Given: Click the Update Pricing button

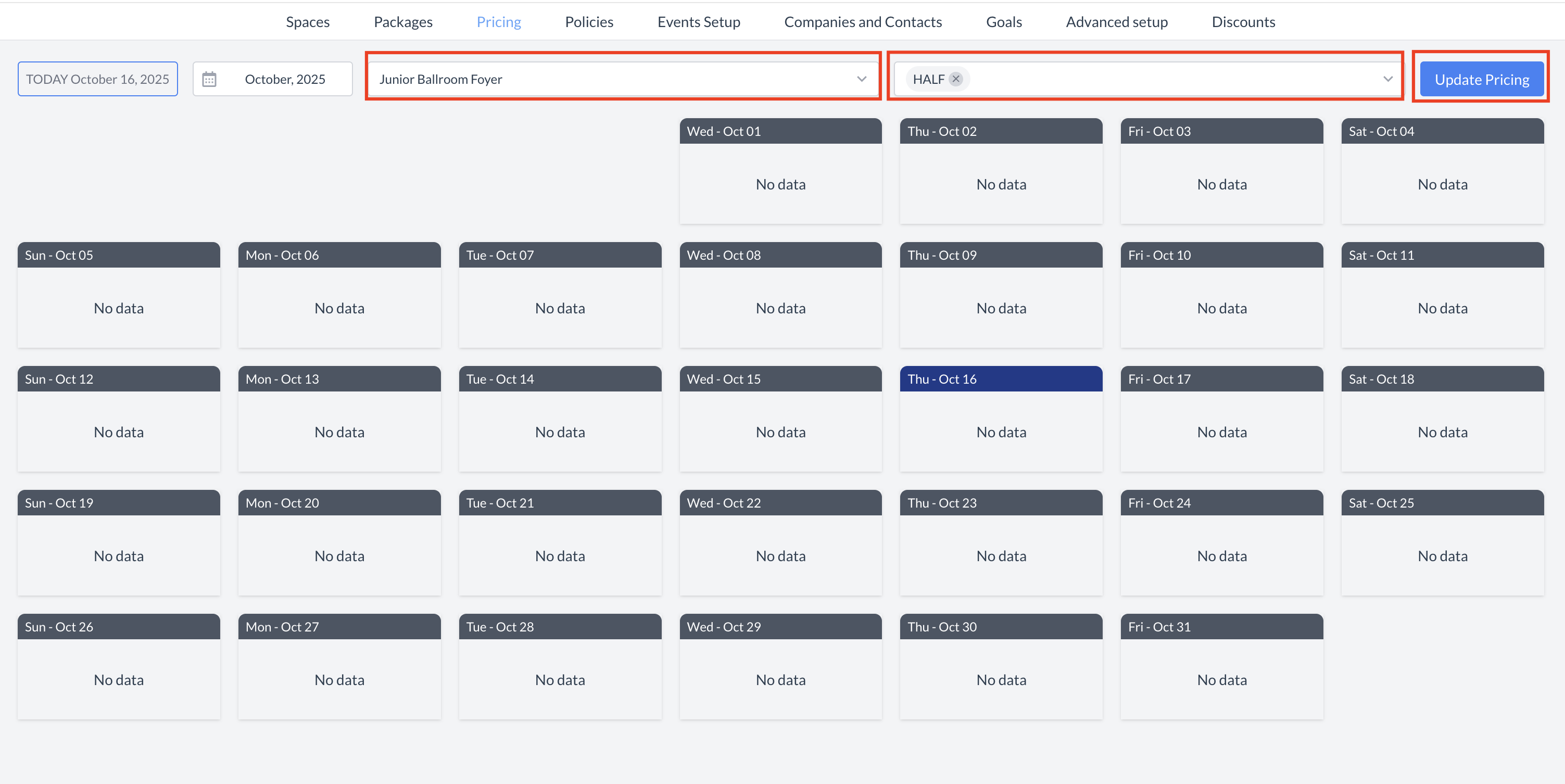Looking at the screenshot, I should coord(1481,78).
